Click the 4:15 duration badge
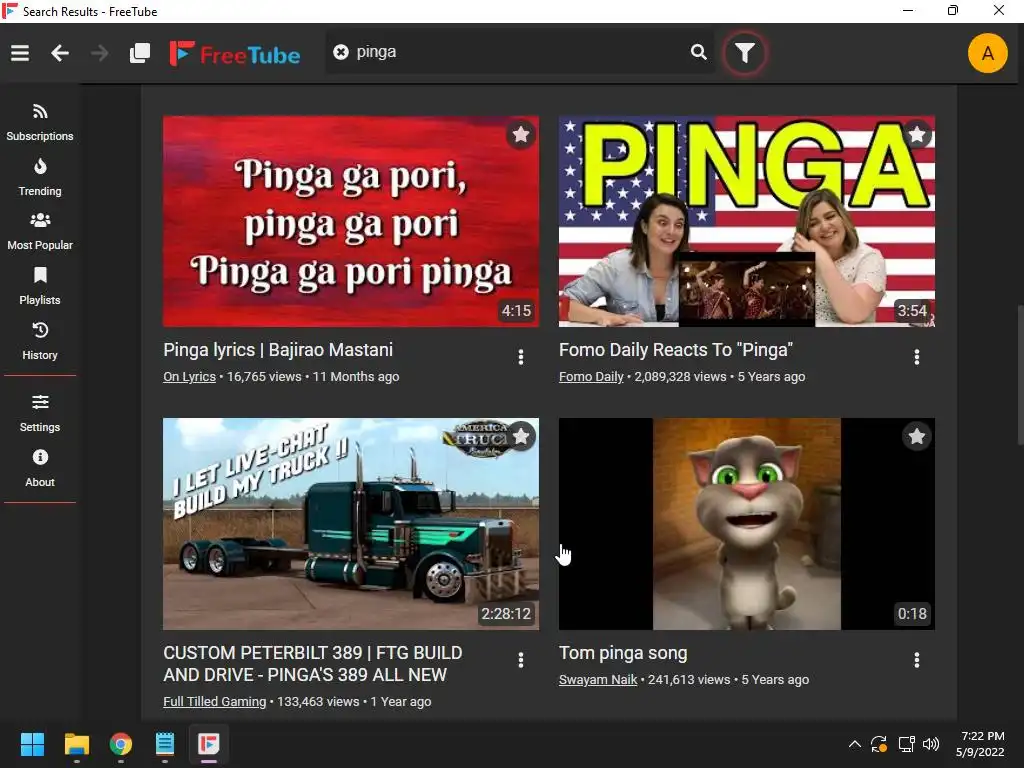This screenshot has width=1024, height=768. (x=516, y=311)
